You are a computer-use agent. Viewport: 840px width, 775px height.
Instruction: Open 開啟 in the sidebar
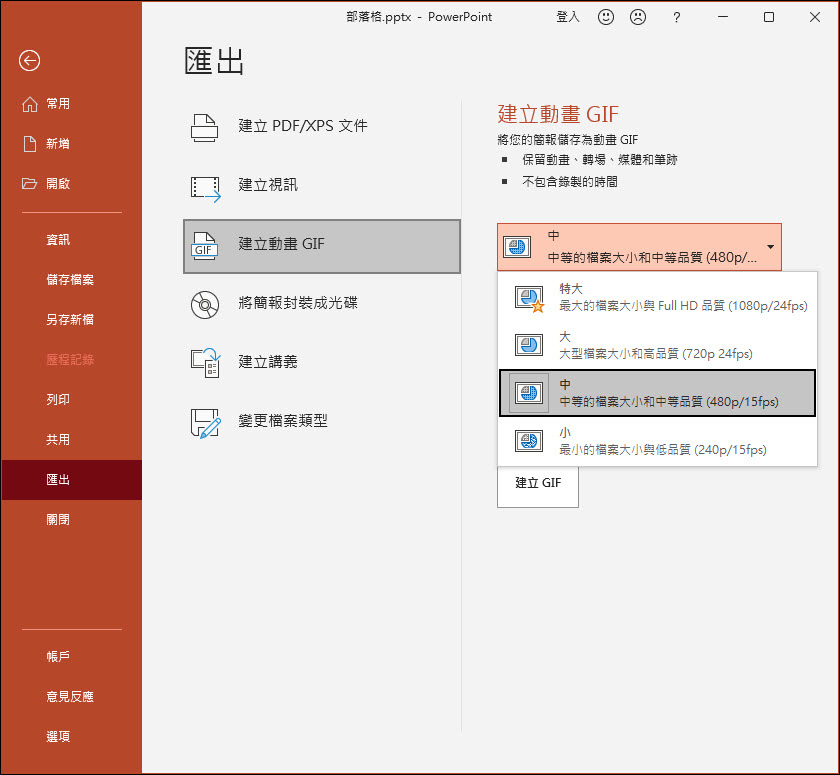point(71,184)
